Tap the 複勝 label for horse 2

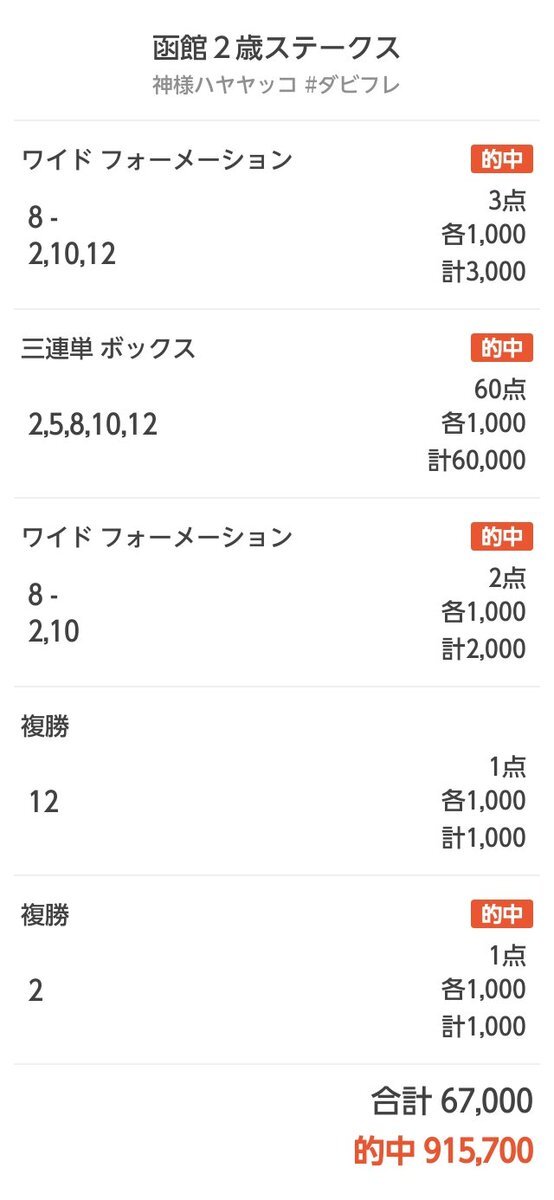tap(45, 915)
